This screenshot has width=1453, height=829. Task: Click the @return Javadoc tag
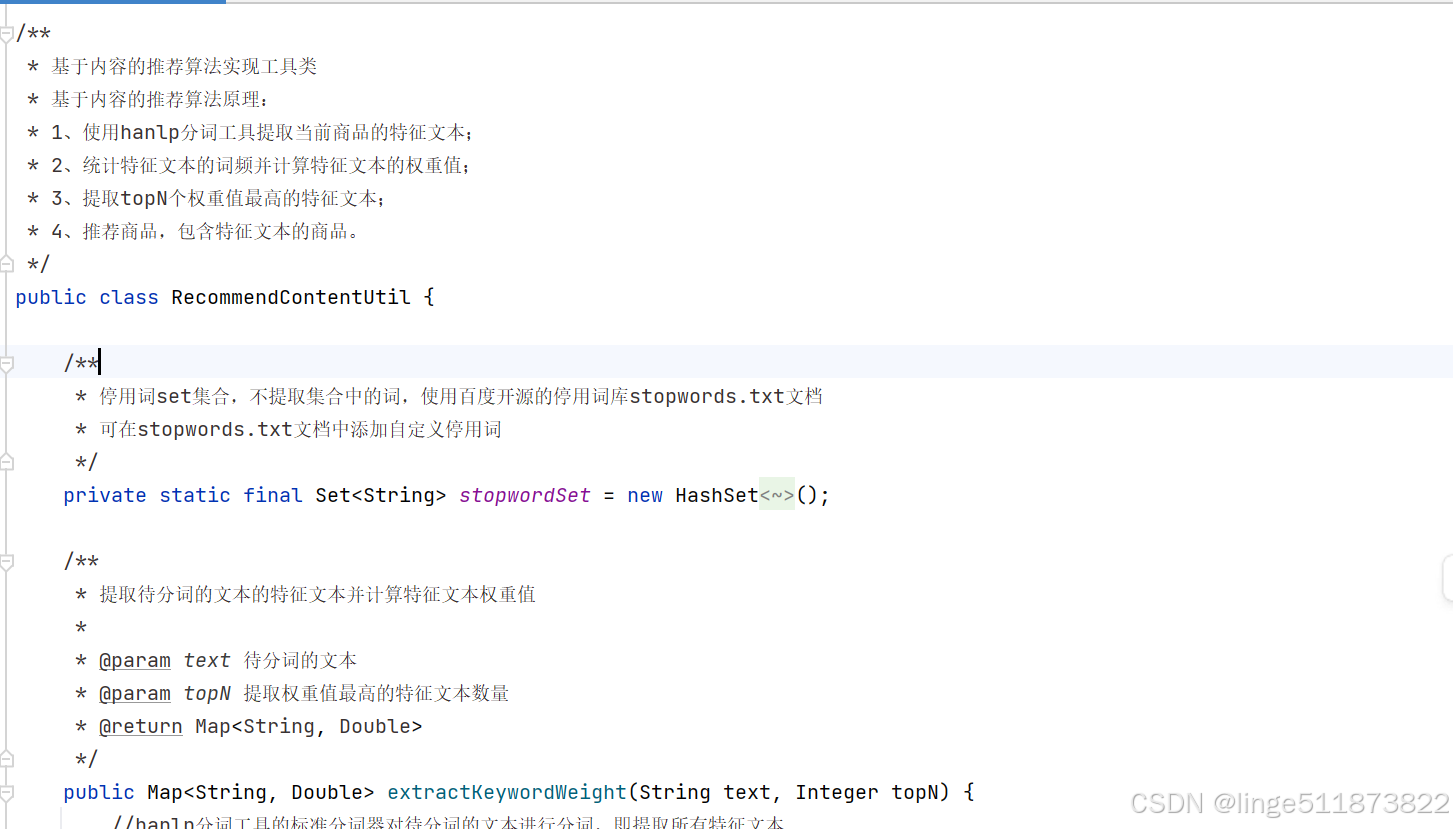tap(141, 726)
